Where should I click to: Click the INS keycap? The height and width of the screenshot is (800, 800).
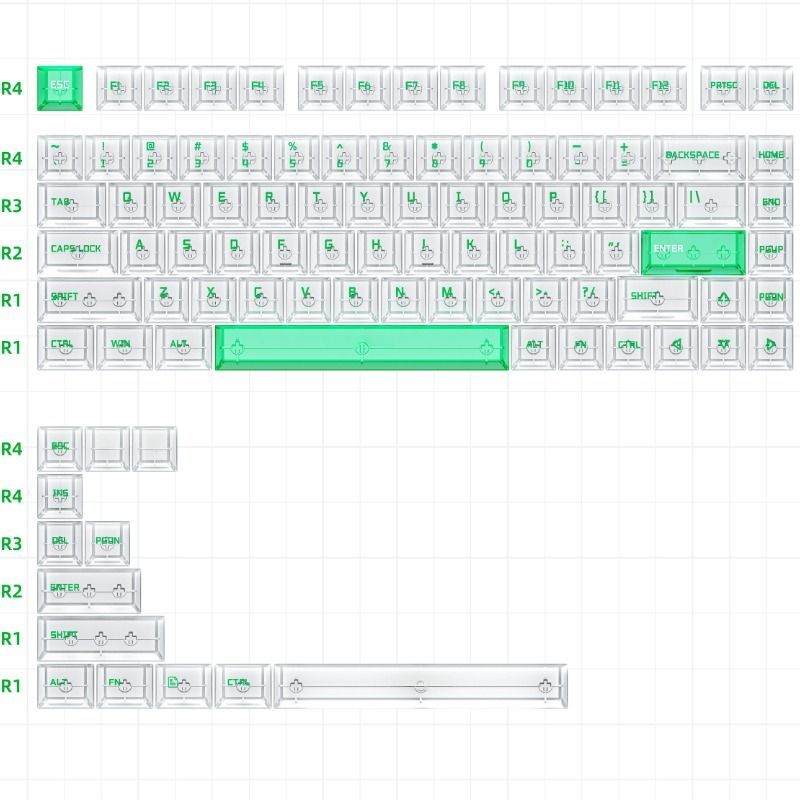[x=60, y=496]
